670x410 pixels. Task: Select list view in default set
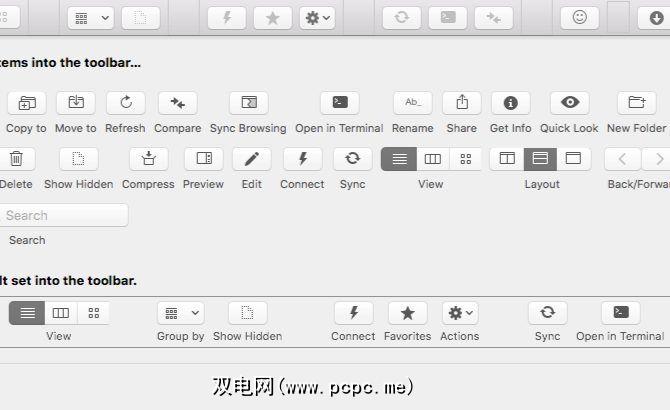tap(27, 313)
